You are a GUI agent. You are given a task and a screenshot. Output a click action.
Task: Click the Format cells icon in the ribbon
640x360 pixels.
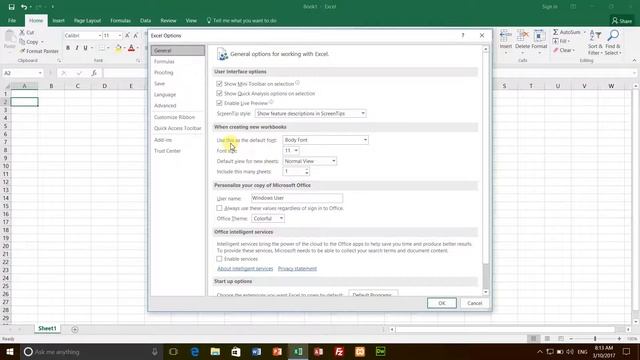click(x=539, y=36)
